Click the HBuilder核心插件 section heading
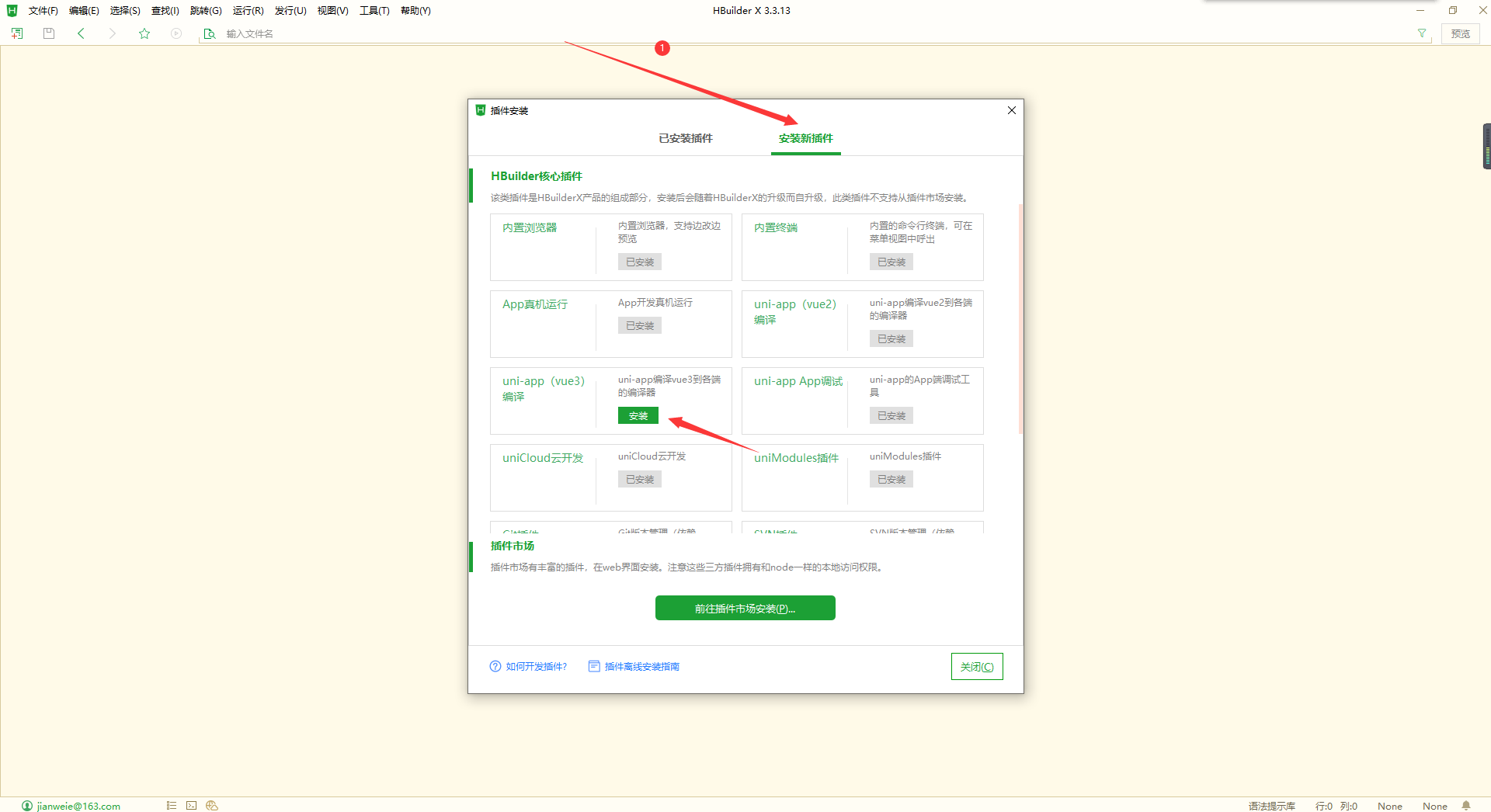Screen dimensions: 1491x812 tap(537, 176)
